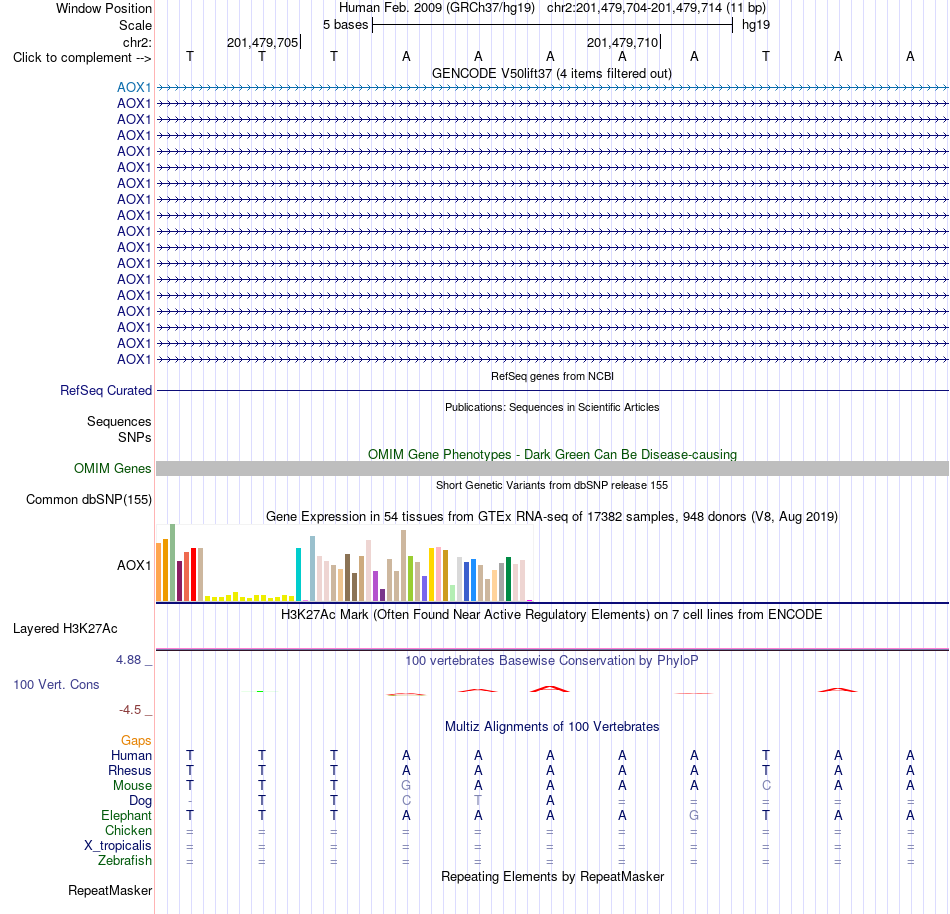Viewport: 950px width, 914px height.
Task: Click the gray OMIM Genes bar
Action: (552, 468)
